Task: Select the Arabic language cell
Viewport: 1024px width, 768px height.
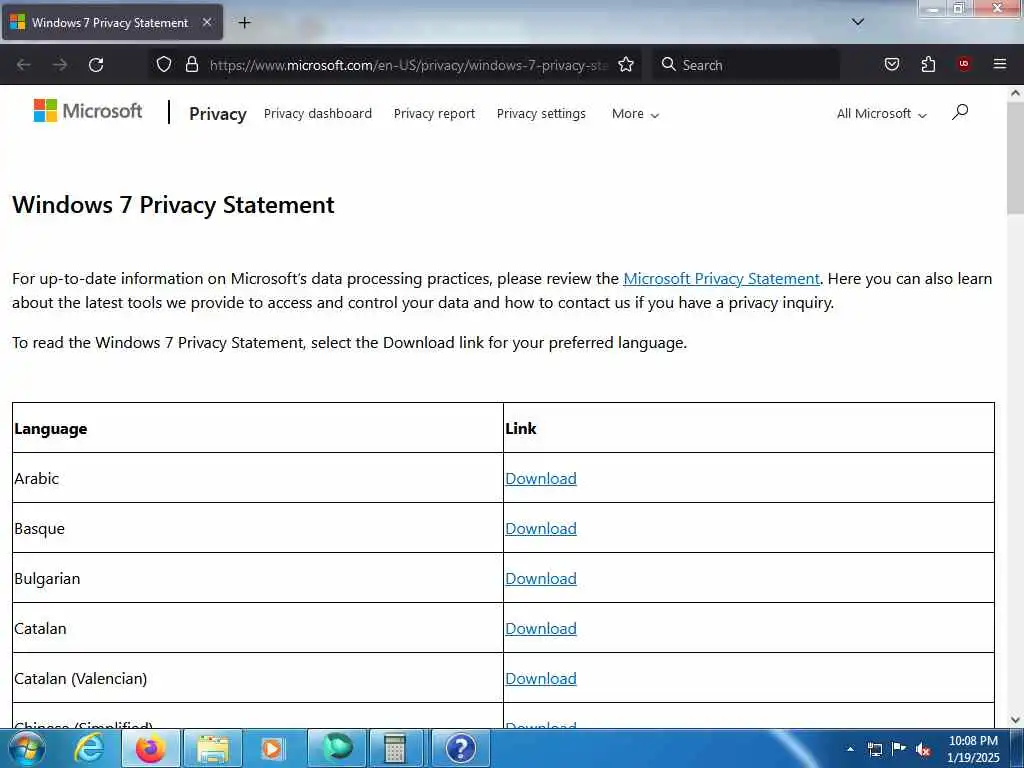Action: pos(258,478)
